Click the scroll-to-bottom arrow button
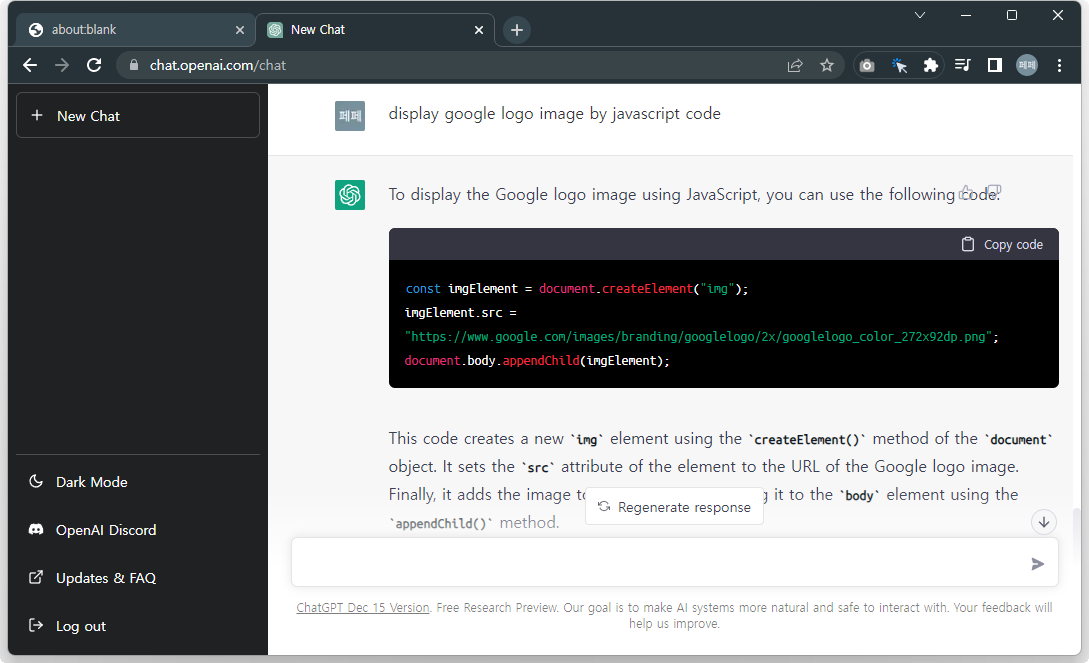This screenshot has height=663, width=1089. (1044, 522)
